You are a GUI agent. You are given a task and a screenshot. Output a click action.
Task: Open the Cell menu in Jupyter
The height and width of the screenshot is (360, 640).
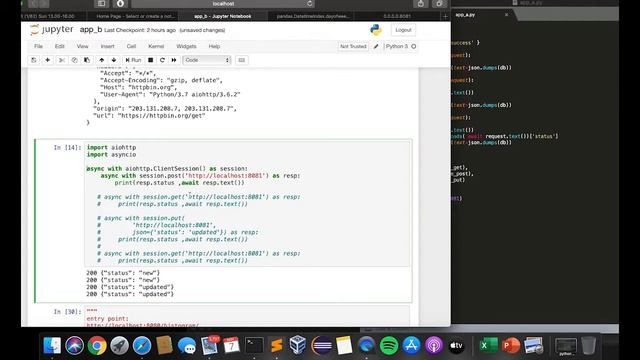(x=131, y=47)
